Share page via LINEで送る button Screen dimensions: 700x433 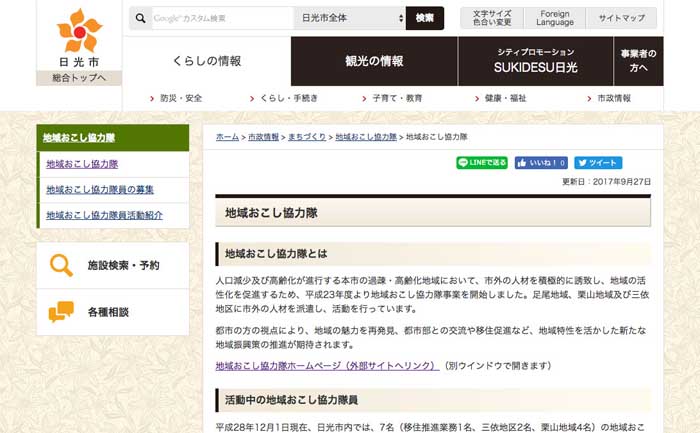482,162
